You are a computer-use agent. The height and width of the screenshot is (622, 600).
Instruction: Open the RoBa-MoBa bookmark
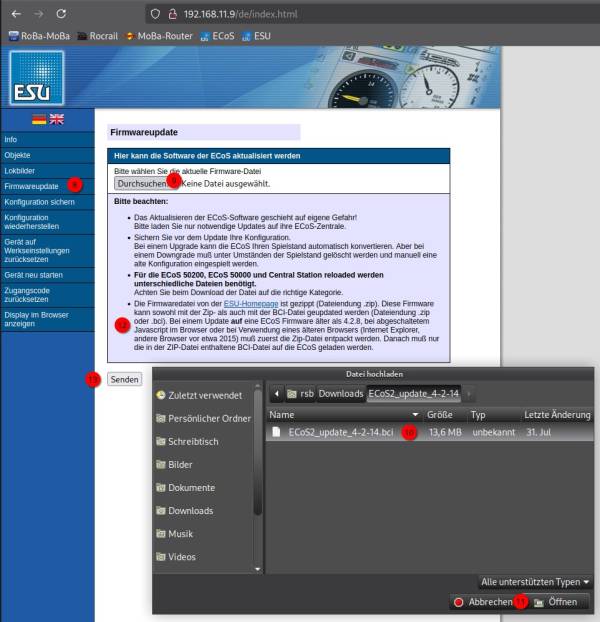(x=39, y=36)
